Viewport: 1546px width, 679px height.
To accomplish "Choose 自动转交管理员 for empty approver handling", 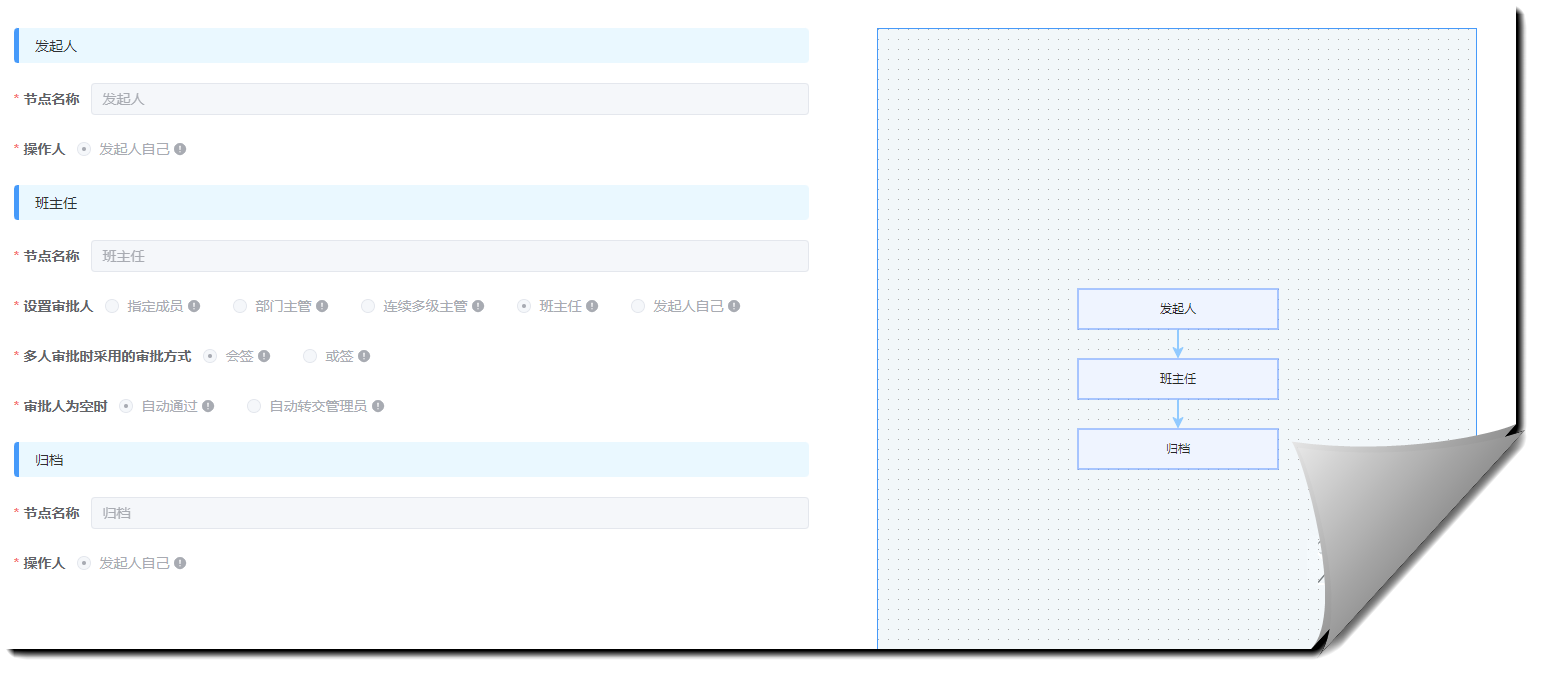I will coord(253,406).
